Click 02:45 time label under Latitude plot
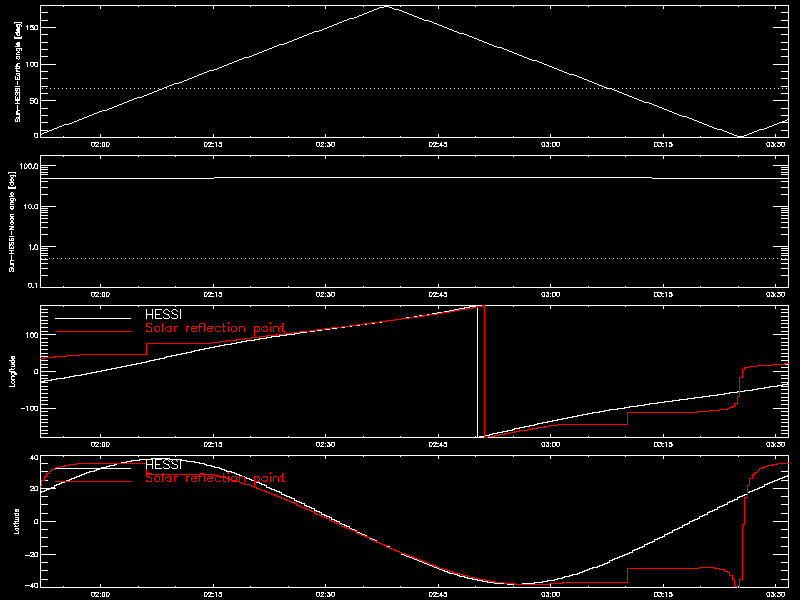 pyautogui.click(x=438, y=594)
